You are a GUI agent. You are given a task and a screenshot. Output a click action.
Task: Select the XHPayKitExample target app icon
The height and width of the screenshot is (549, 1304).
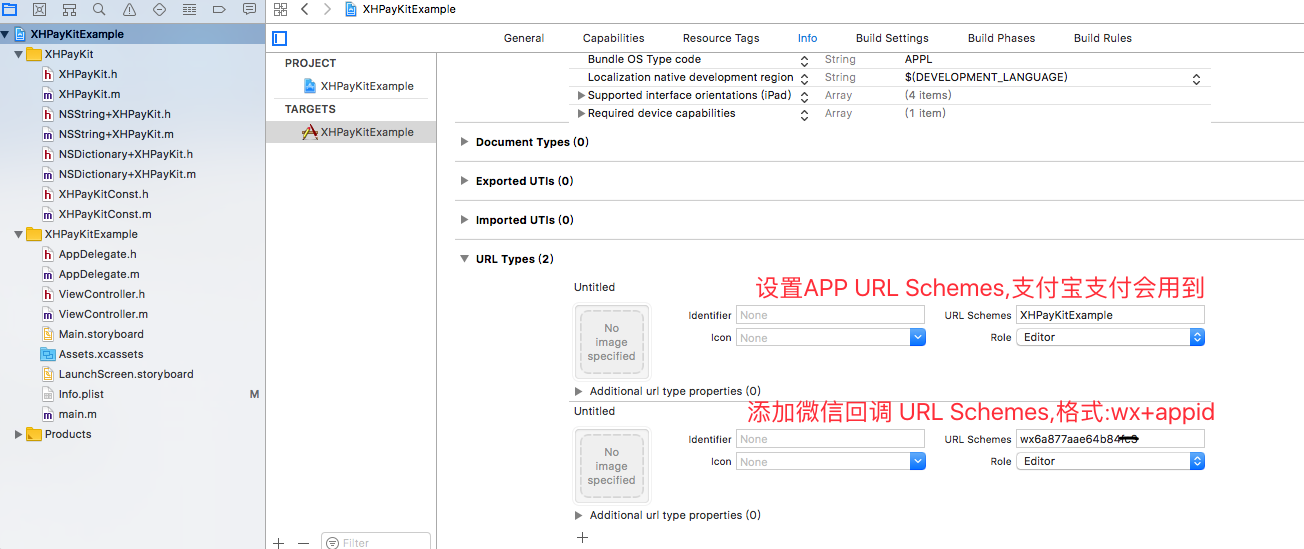pyautogui.click(x=310, y=132)
